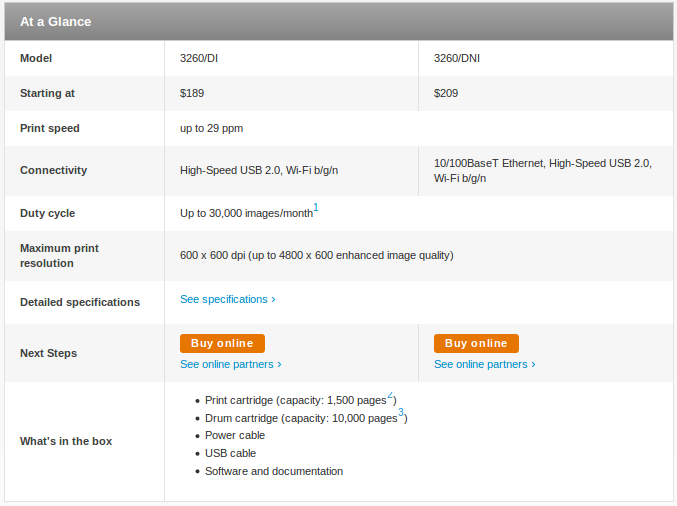Select the 3260/DI model name

(199, 58)
